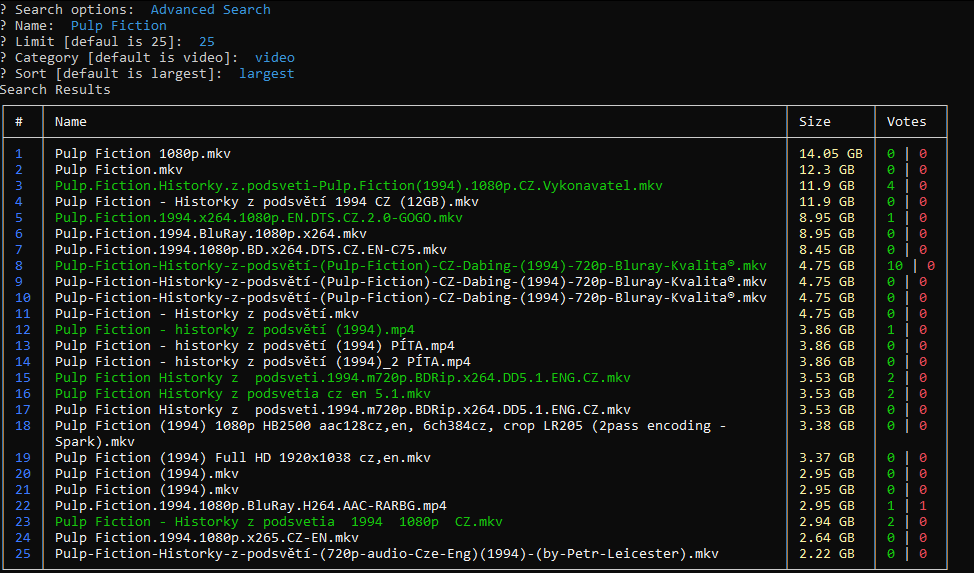Click the '3.38 GB' size cell
This screenshot has width=974, height=573.
point(827,426)
